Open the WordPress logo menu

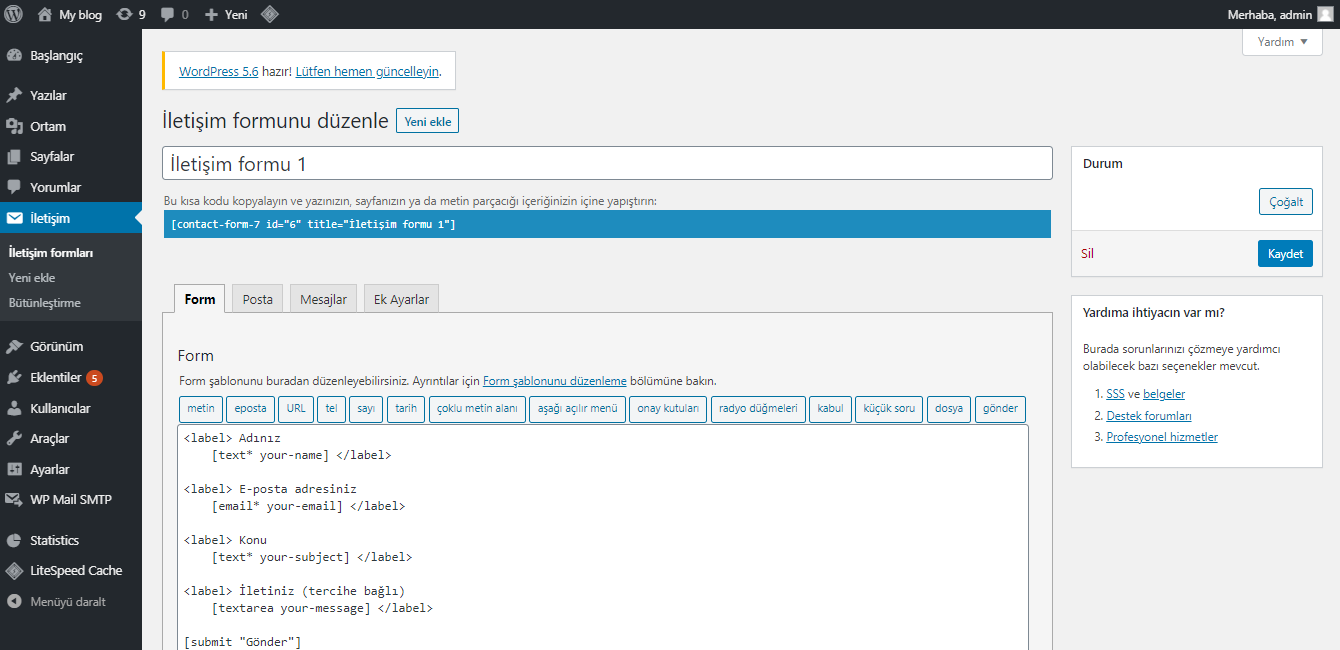click(x=14, y=14)
